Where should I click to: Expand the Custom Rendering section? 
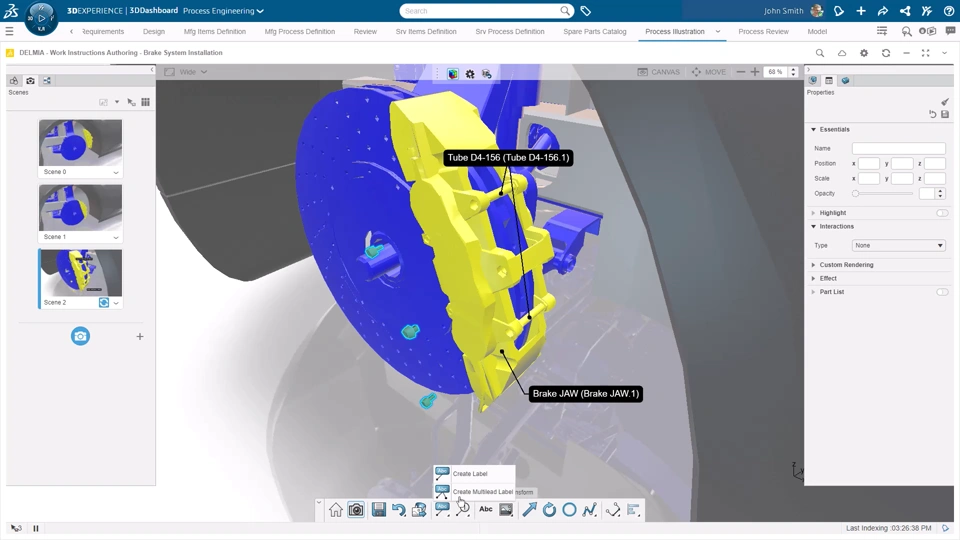814,265
